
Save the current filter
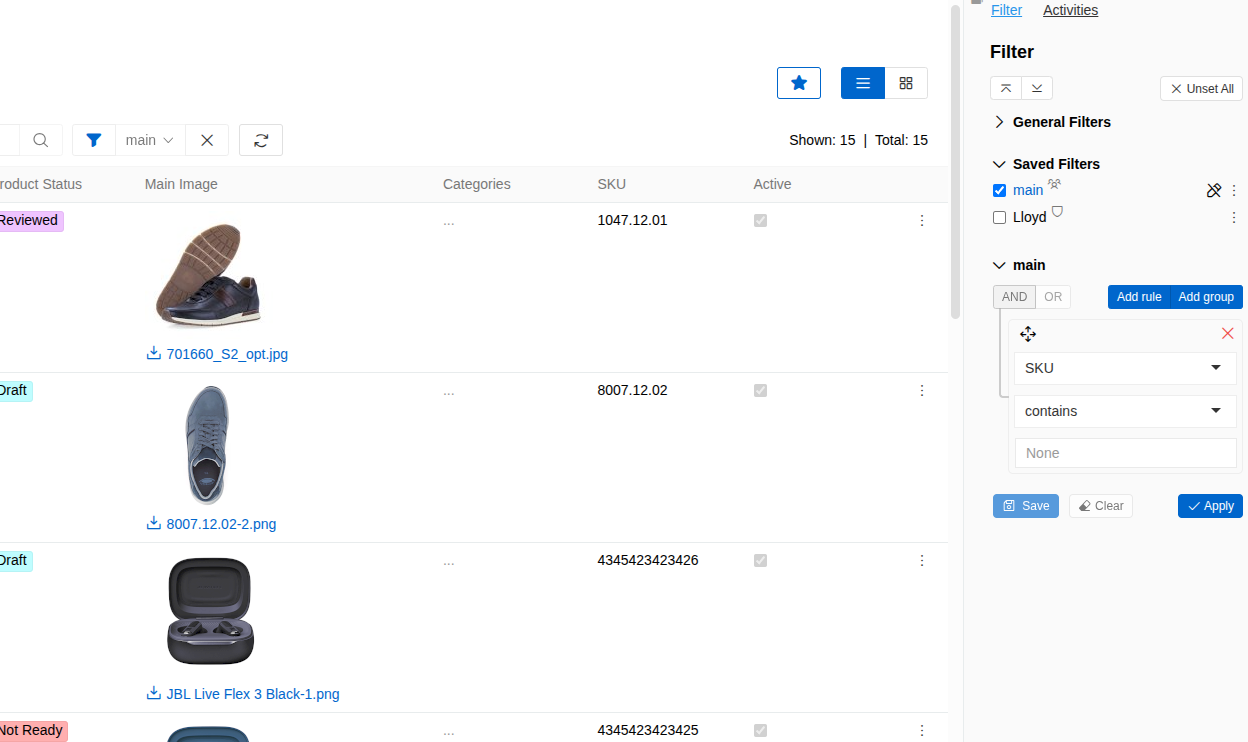[1026, 506]
